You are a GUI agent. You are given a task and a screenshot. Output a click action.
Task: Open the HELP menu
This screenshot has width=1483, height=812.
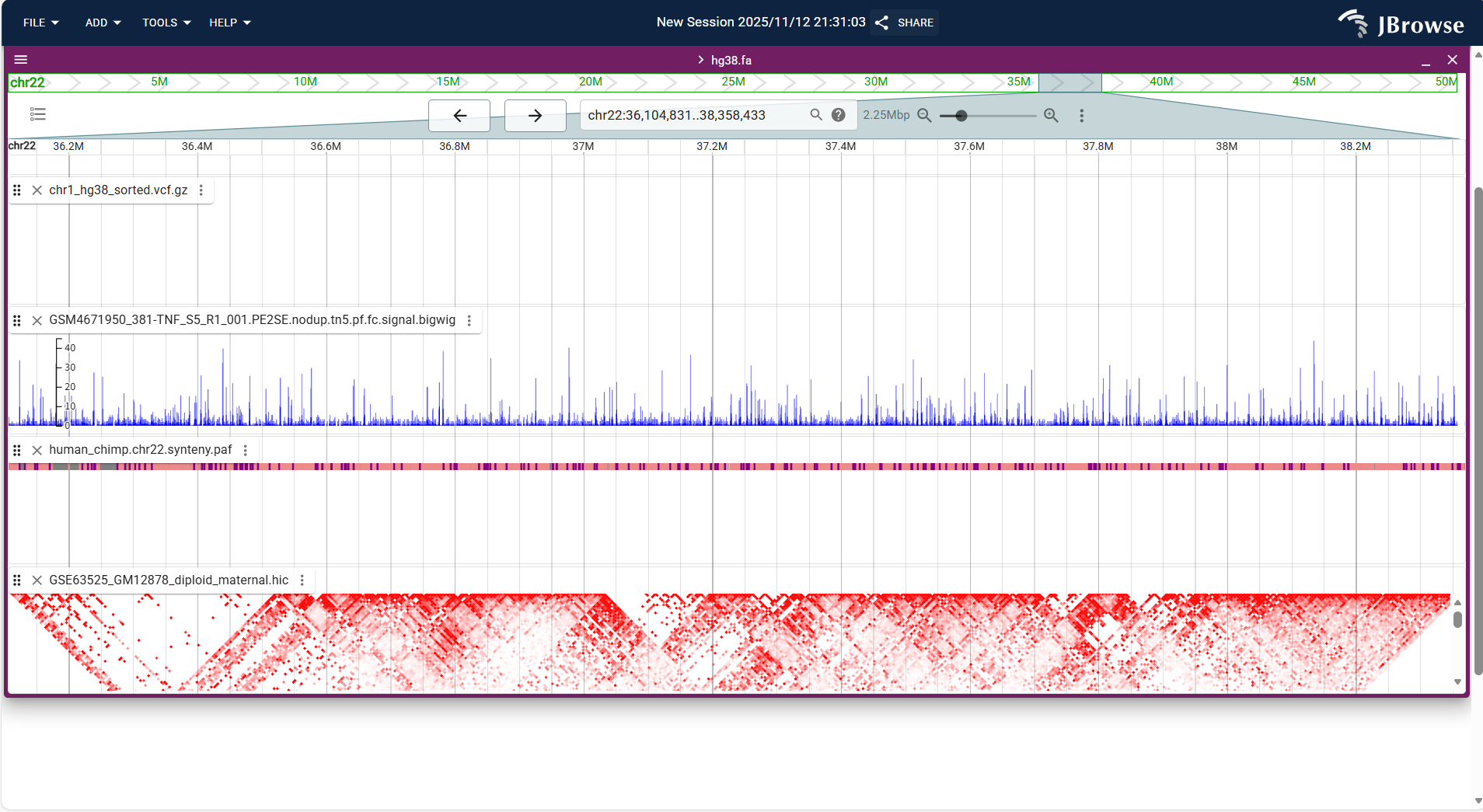[229, 23]
